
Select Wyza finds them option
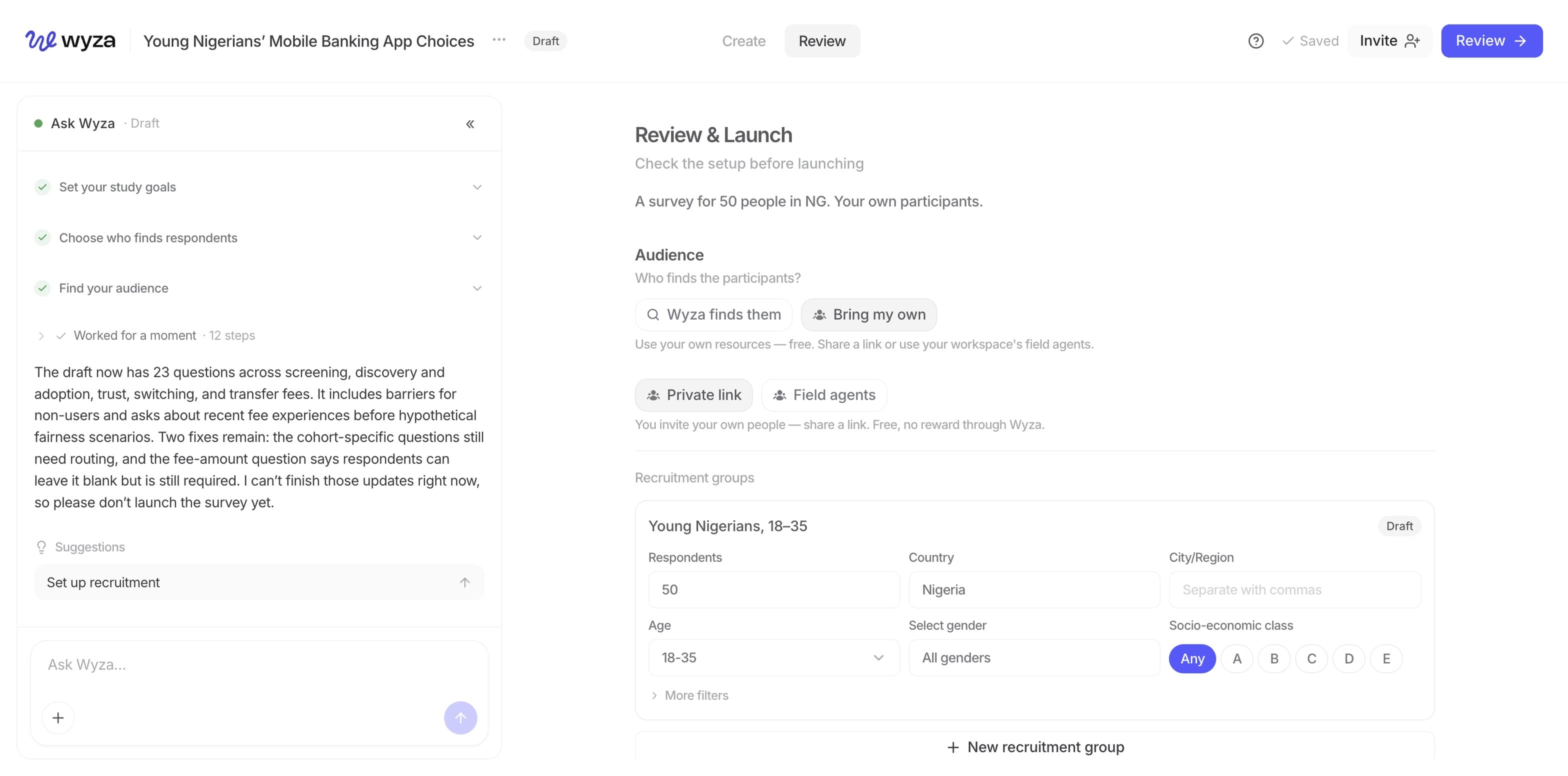pyautogui.click(x=713, y=314)
